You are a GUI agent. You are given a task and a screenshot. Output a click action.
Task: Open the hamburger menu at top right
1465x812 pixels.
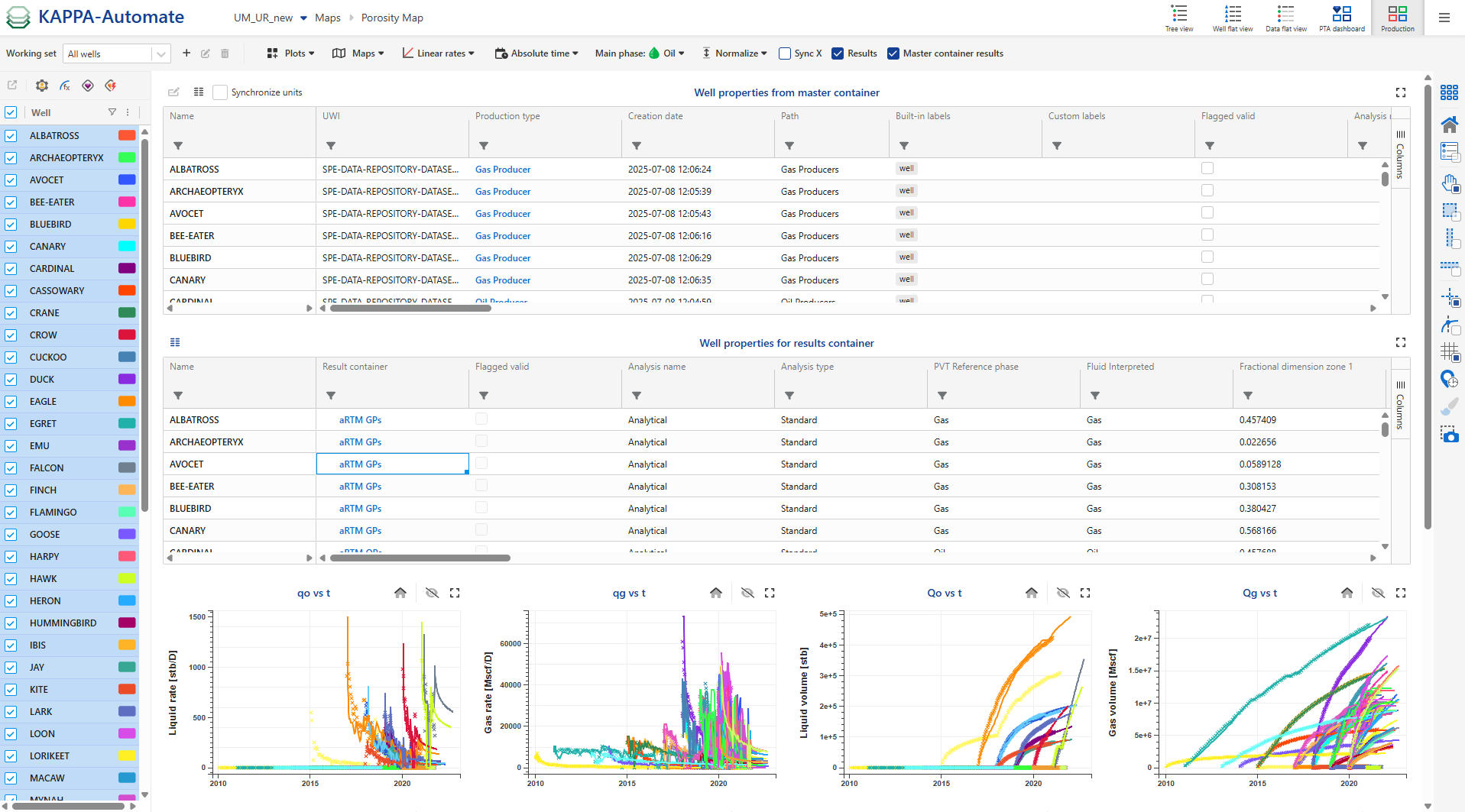coord(1444,18)
